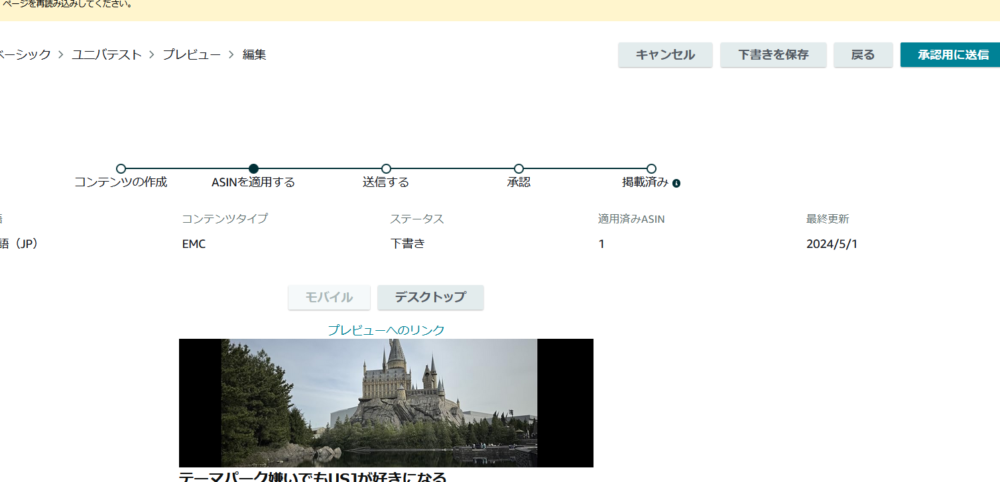Screen dimensions: 1000x482
Task: Click the 承認 step circle
Action: click(x=518, y=169)
